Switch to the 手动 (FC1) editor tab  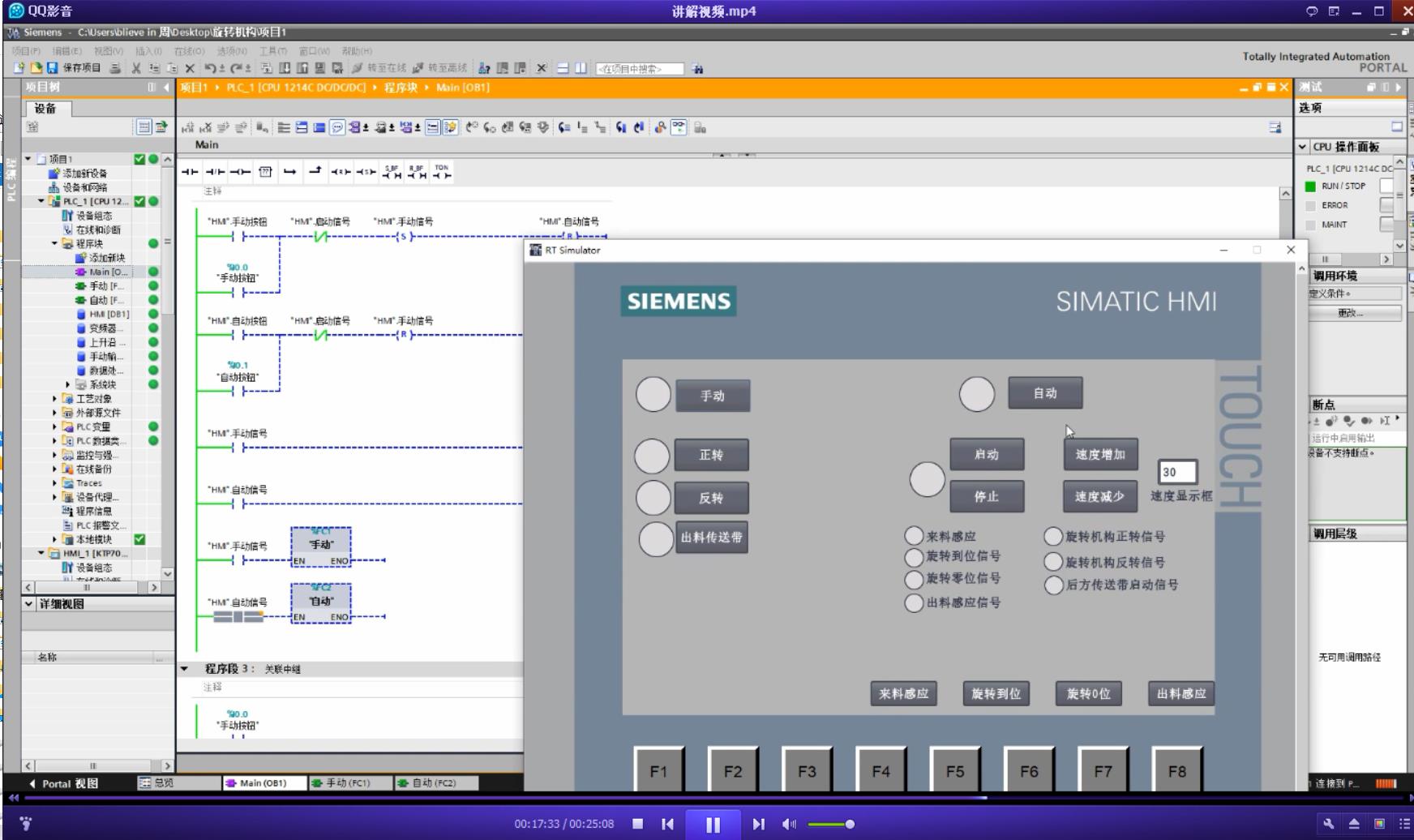[x=348, y=783]
